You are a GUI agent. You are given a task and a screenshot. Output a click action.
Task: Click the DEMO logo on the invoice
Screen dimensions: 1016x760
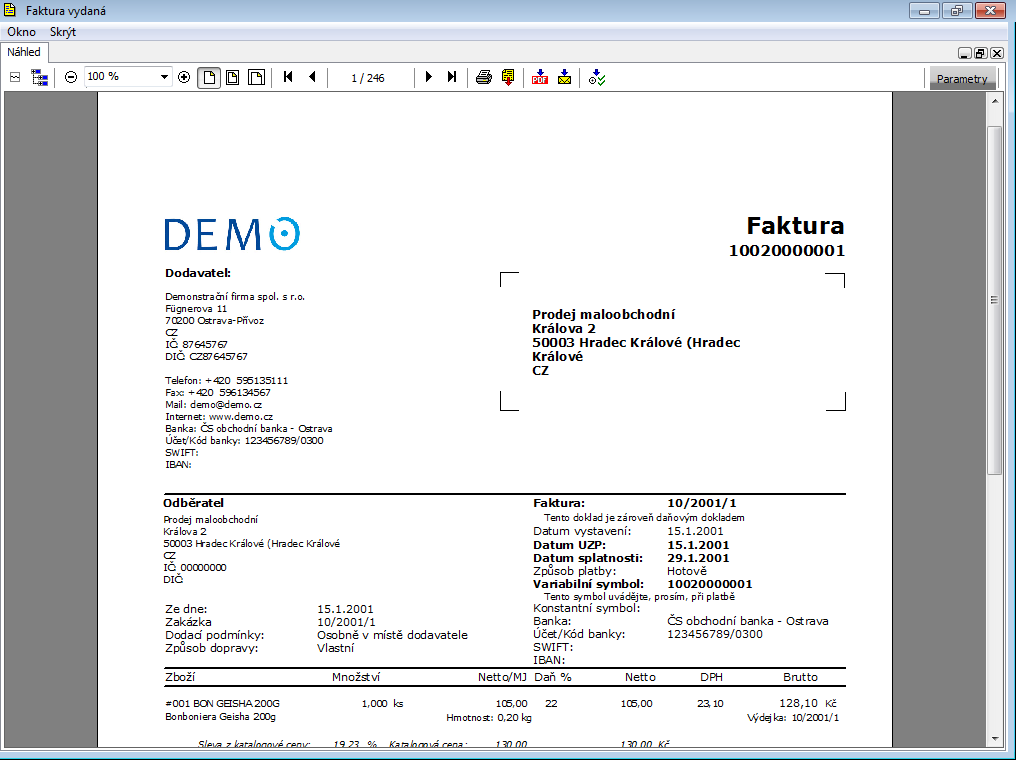coord(232,234)
